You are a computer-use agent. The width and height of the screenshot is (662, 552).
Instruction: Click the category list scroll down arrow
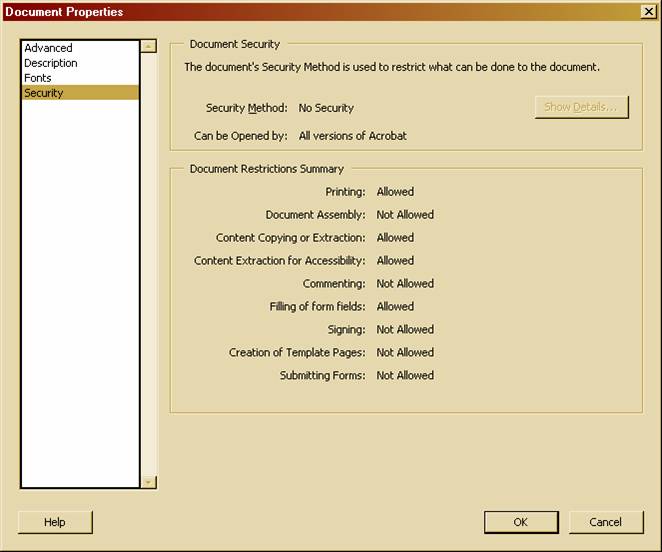click(149, 482)
